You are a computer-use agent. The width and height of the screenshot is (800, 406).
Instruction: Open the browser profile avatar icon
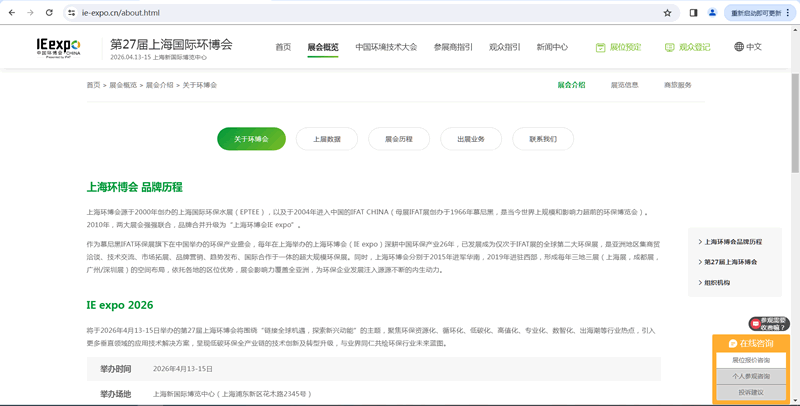(712, 13)
